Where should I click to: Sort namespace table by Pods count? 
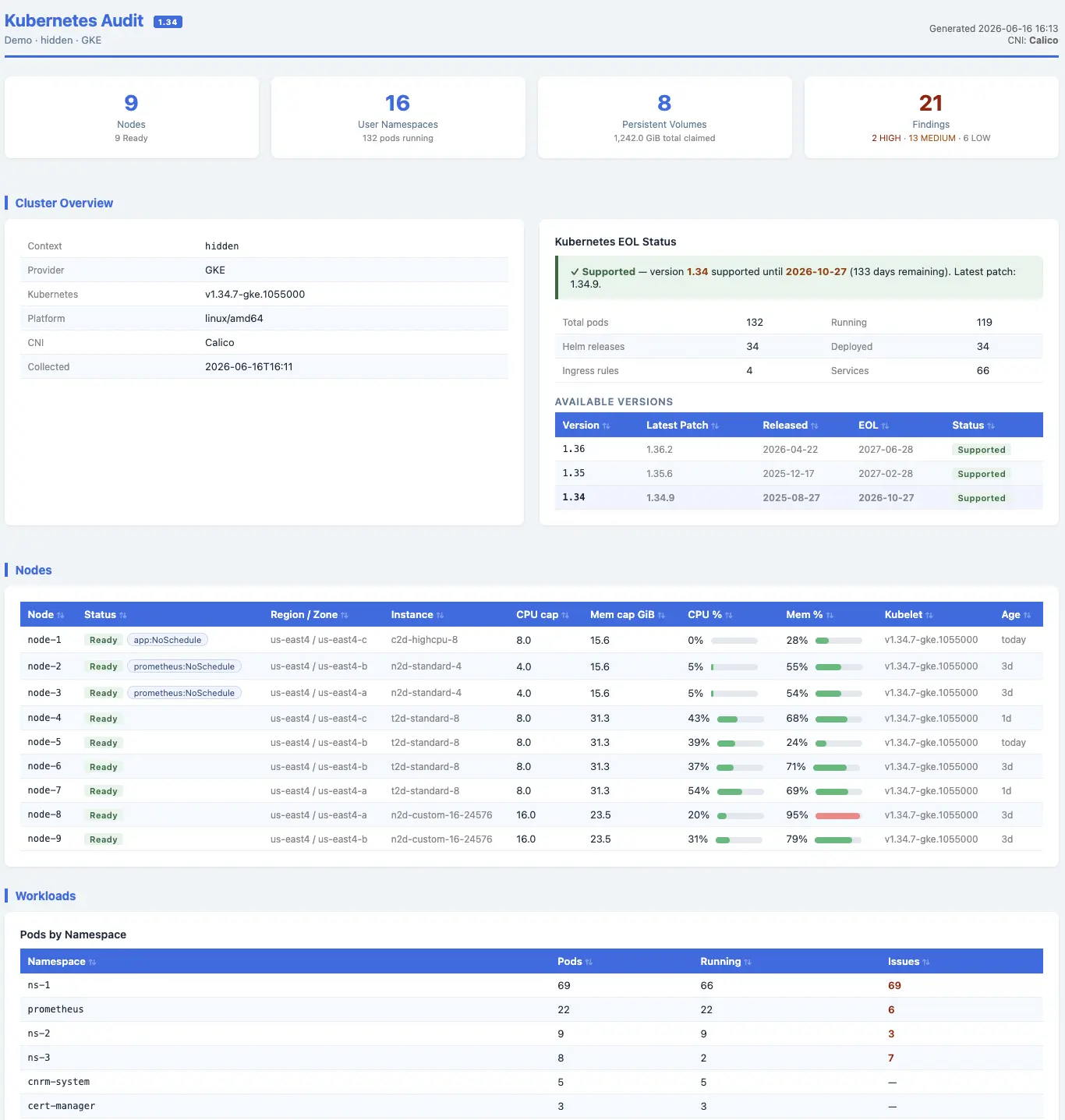tap(575, 962)
